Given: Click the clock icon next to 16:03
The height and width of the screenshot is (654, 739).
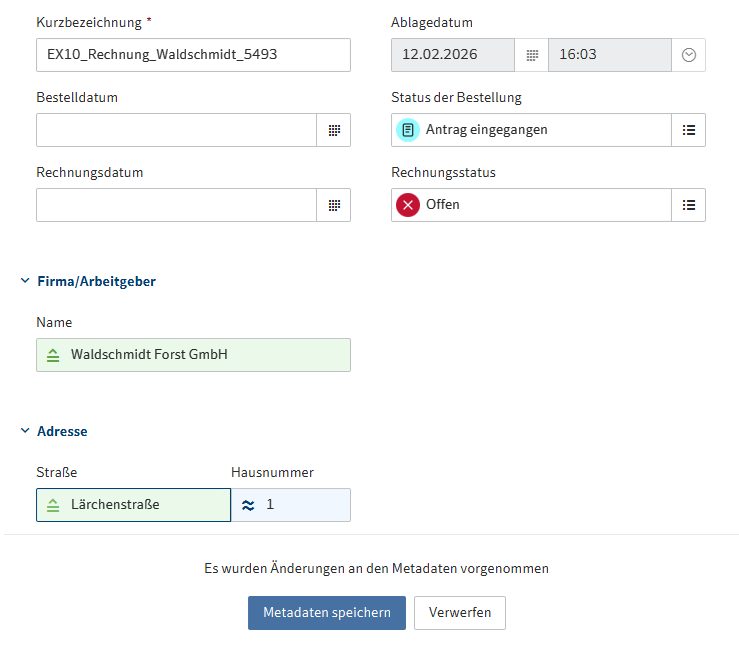Looking at the screenshot, I should click(x=688, y=55).
